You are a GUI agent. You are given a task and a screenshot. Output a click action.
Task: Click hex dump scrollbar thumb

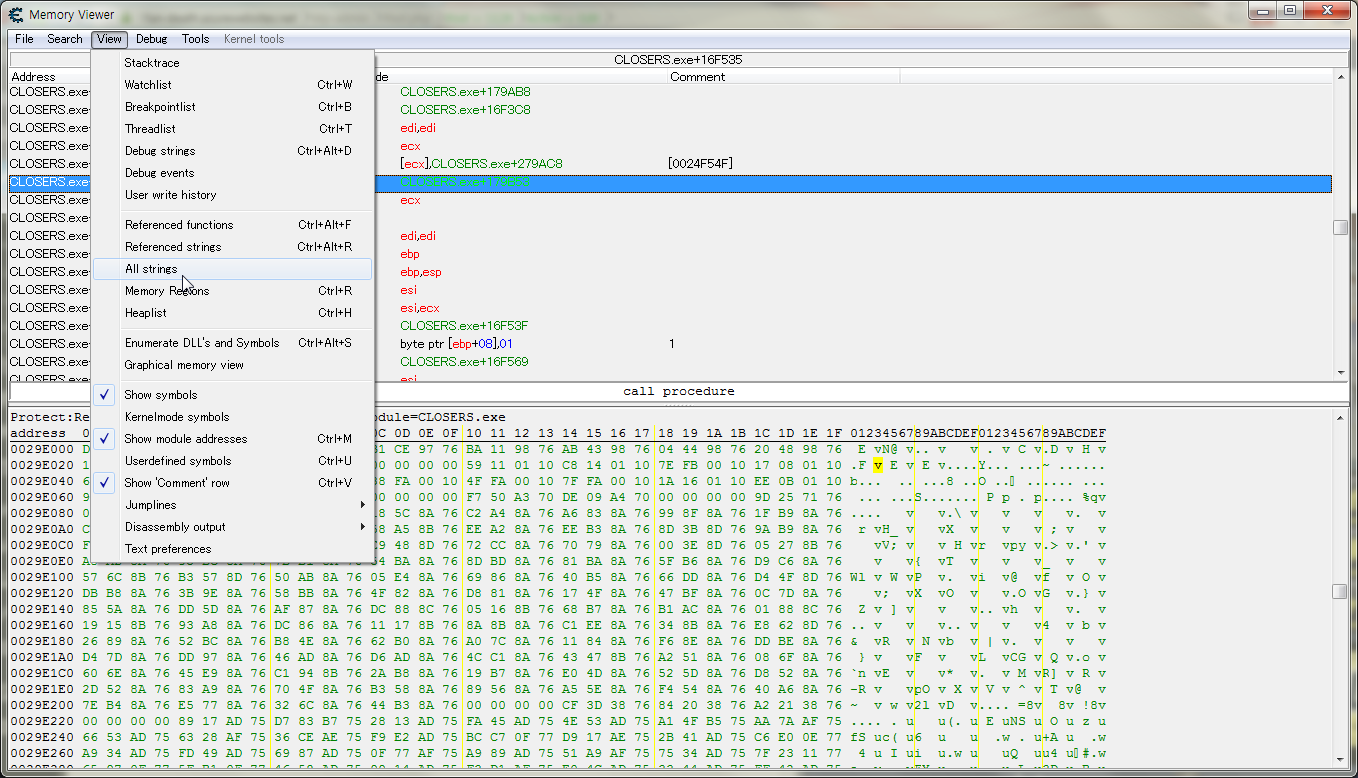tap(1340, 592)
